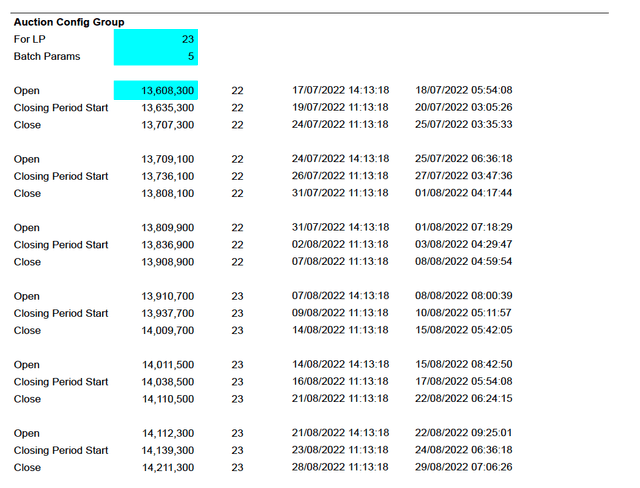Select block value 14,038,500

coord(168,382)
